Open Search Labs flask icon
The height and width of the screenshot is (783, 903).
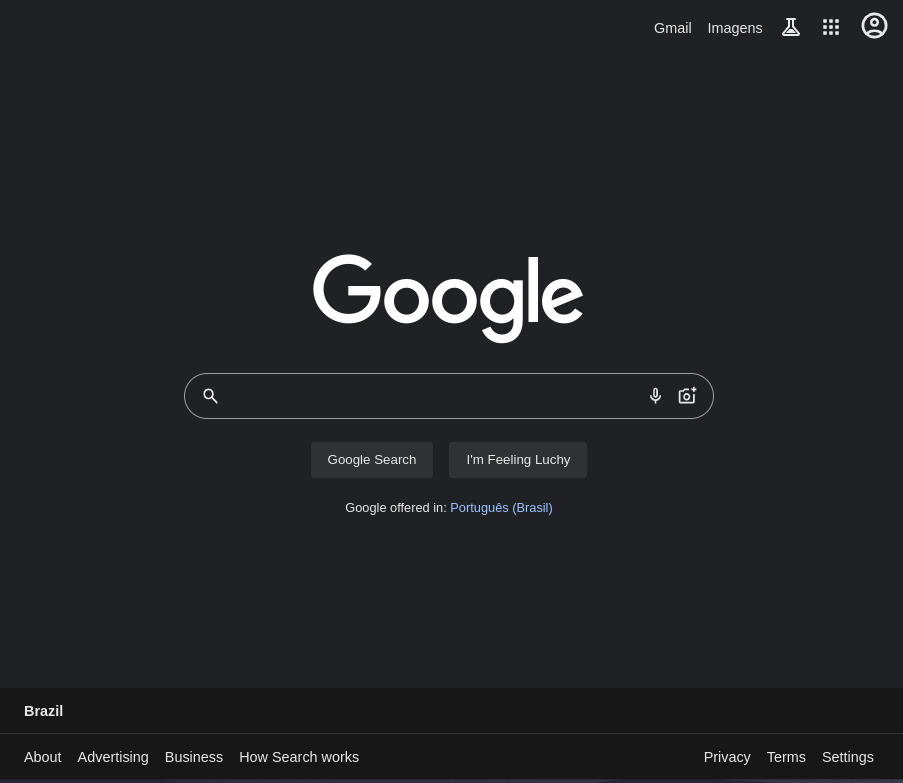791,27
